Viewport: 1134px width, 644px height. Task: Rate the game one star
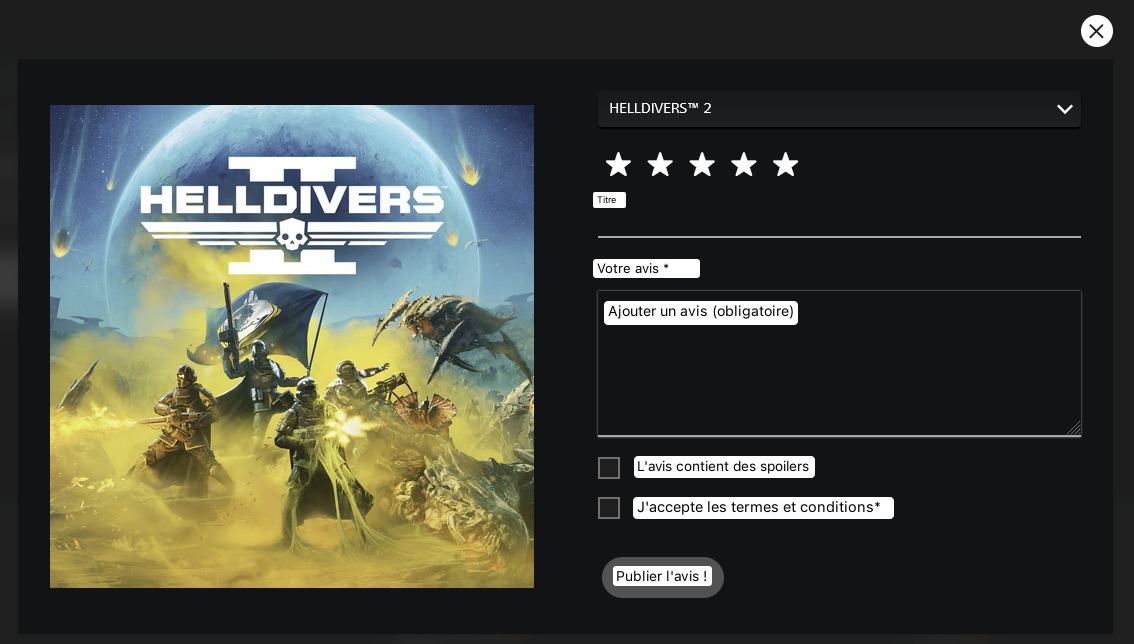618,165
